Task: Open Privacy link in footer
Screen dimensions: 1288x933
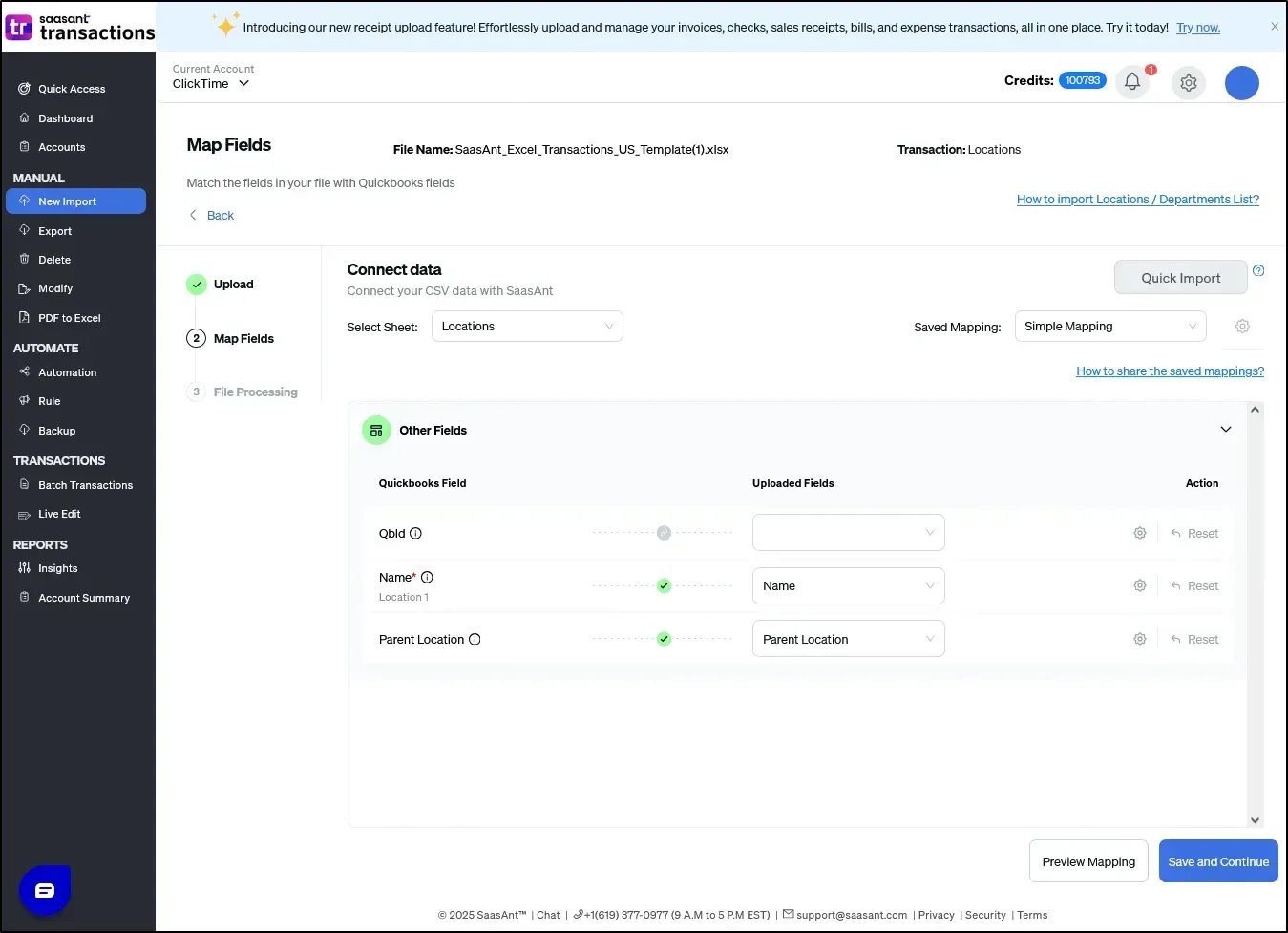Action: 936,915
